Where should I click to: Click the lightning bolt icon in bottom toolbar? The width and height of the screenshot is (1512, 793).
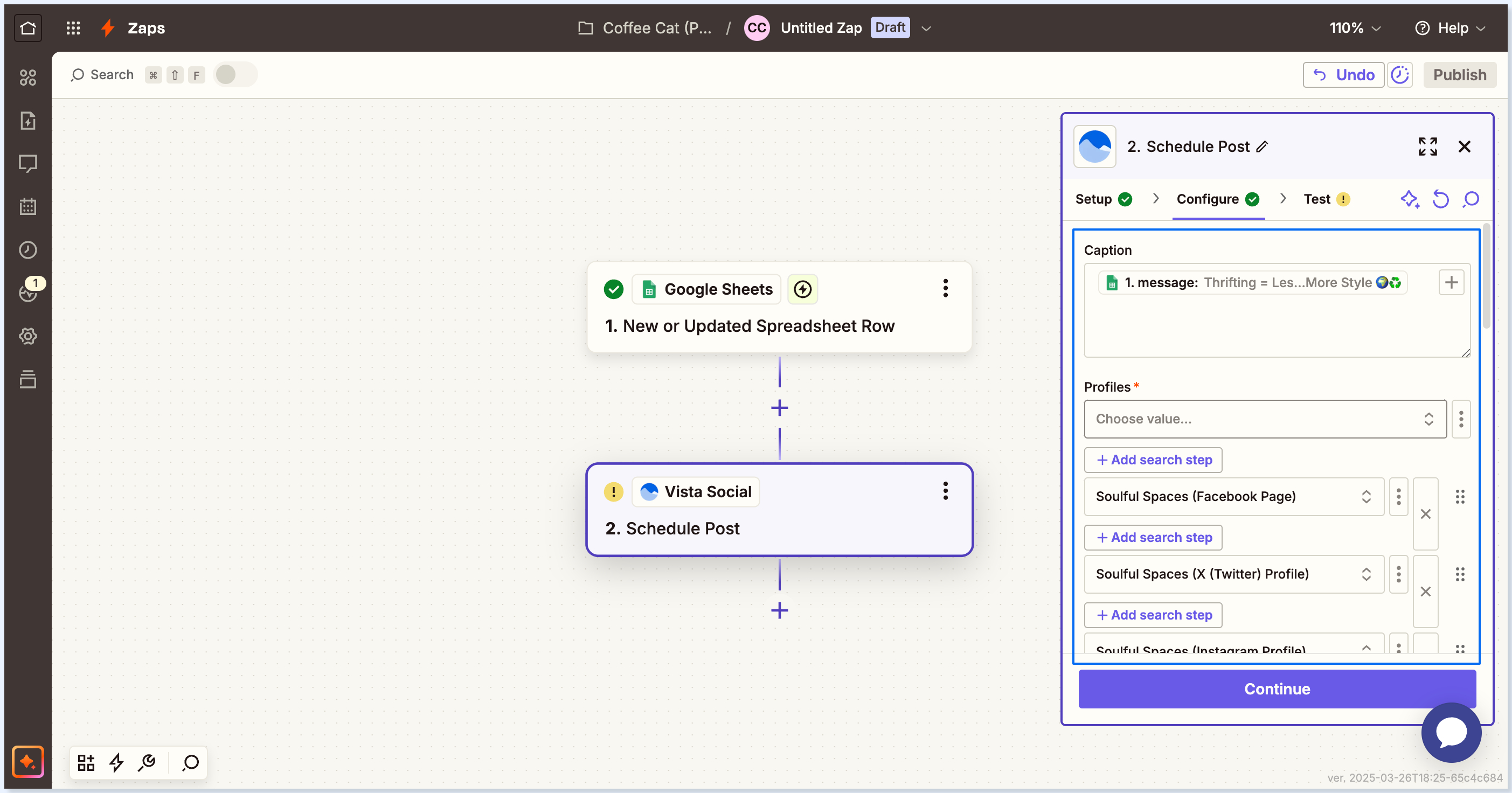[x=116, y=762]
